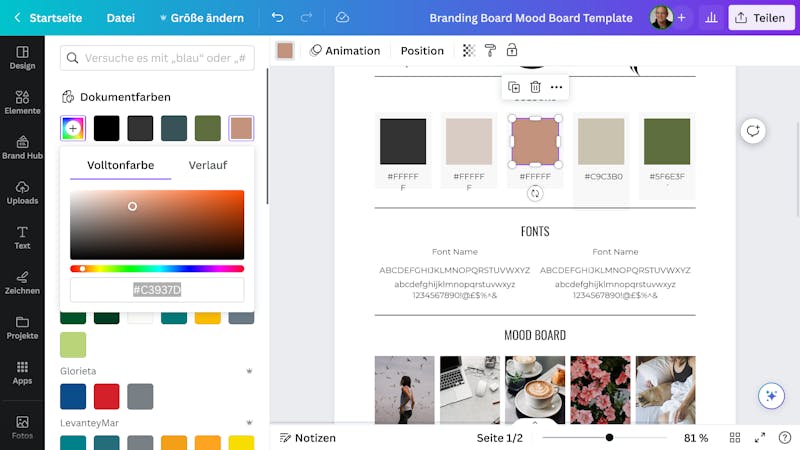Select the dark gray document color
The height and width of the screenshot is (450, 800).
(x=140, y=128)
